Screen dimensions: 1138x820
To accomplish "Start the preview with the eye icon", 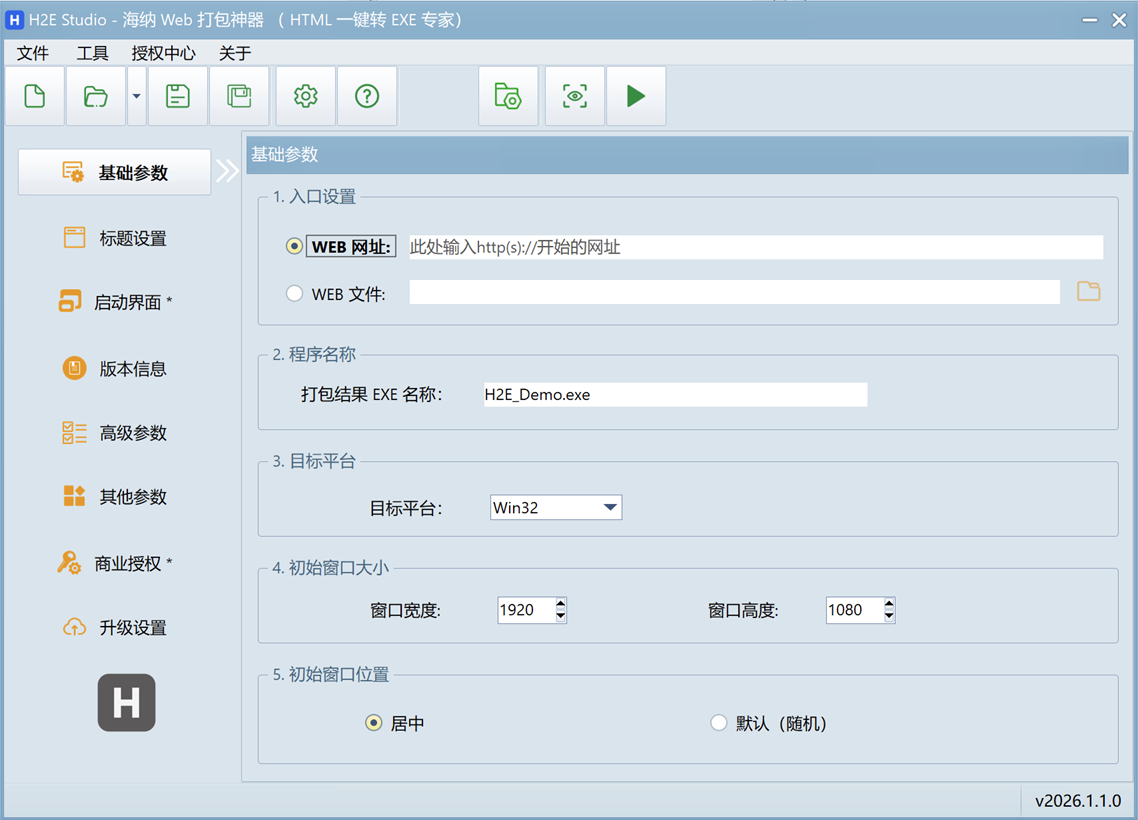I will [574, 95].
